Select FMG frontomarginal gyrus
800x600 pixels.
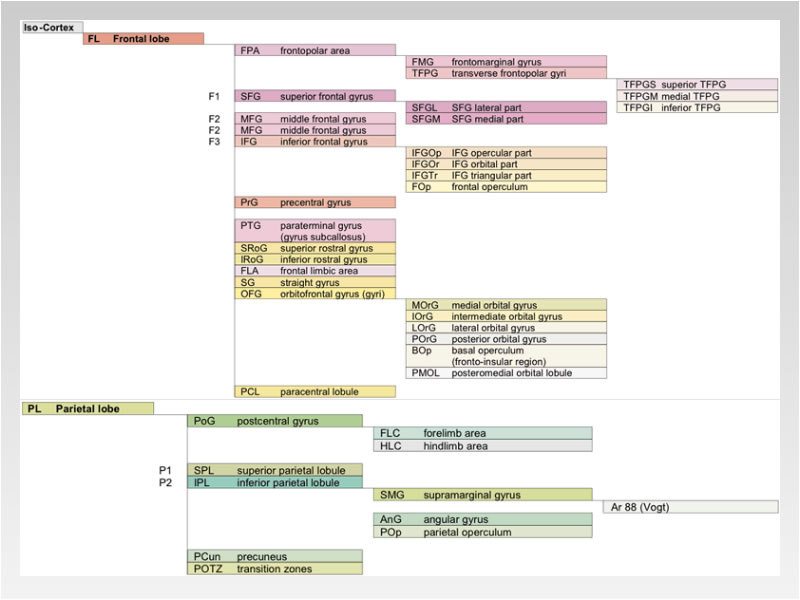point(506,62)
